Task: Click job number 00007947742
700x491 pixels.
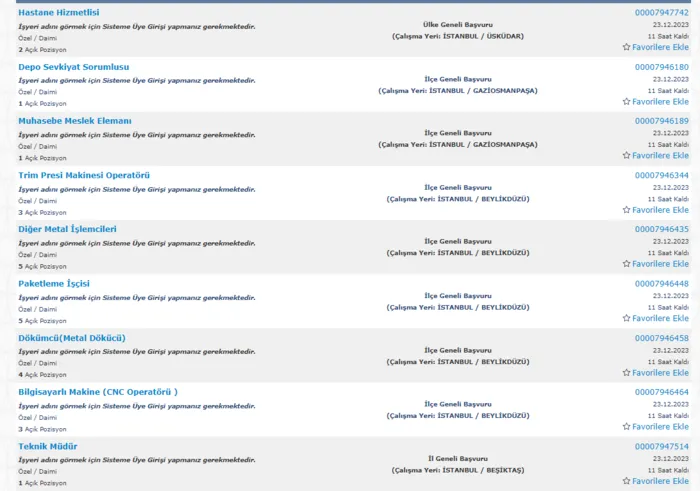Action: click(661, 12)
